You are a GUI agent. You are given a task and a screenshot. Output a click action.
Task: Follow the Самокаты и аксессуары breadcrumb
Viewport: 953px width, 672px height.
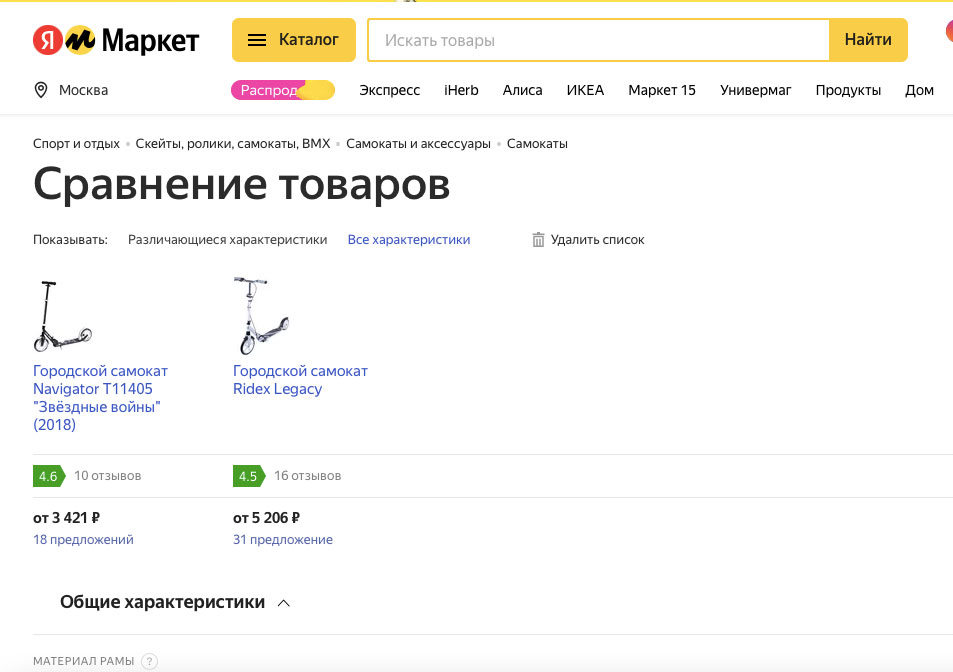click(x=418, y=144)
